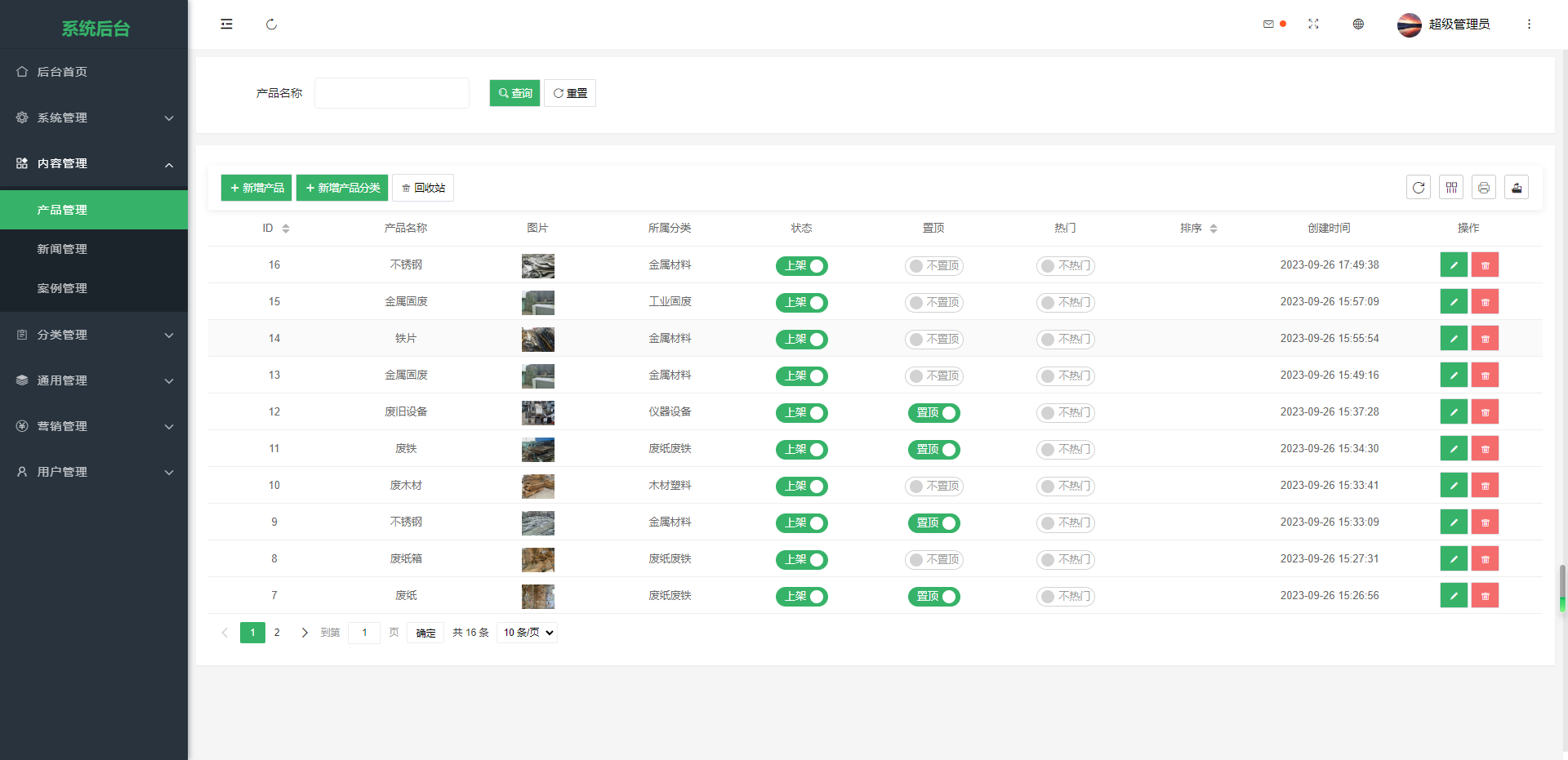The height and width of the screenshot is (760, 1568).
Task: Open the column filter icon
Action: [x=1451, y=188]
